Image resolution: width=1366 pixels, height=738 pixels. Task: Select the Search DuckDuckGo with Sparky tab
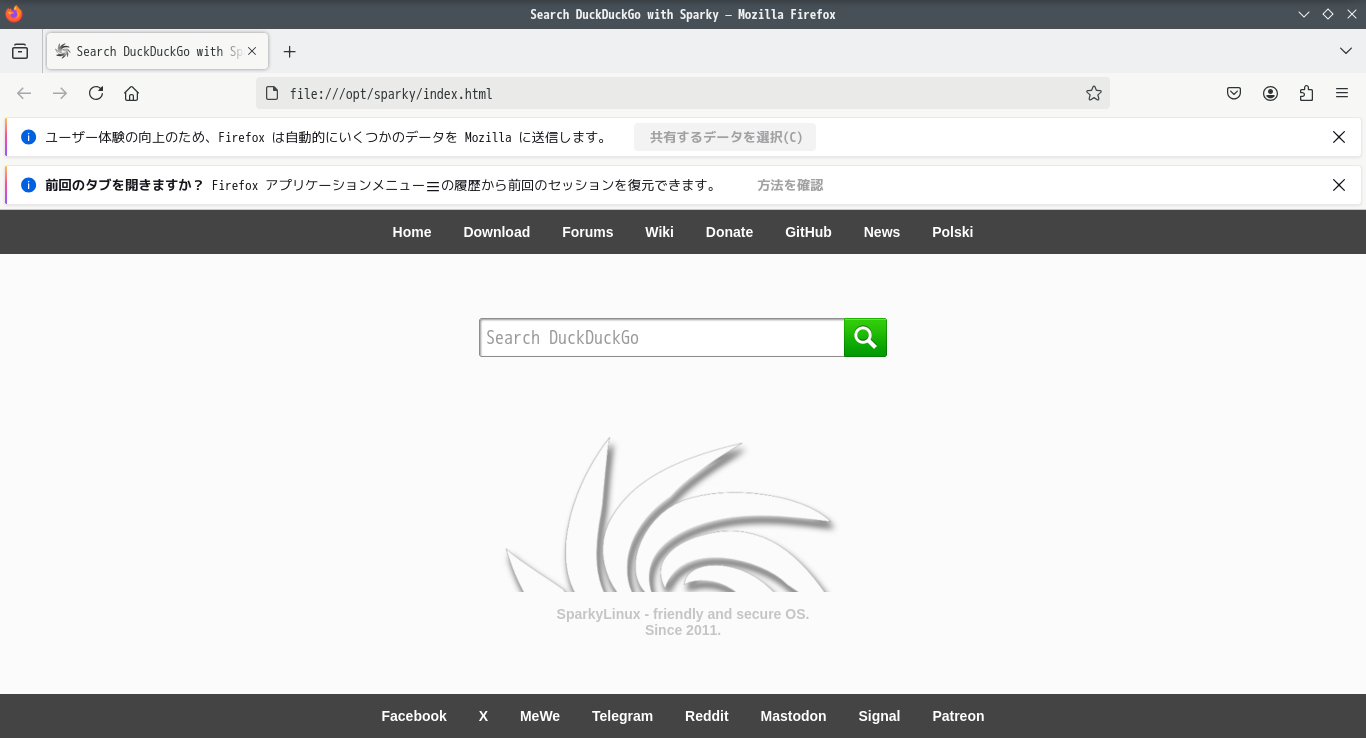(x=155, y=51)
